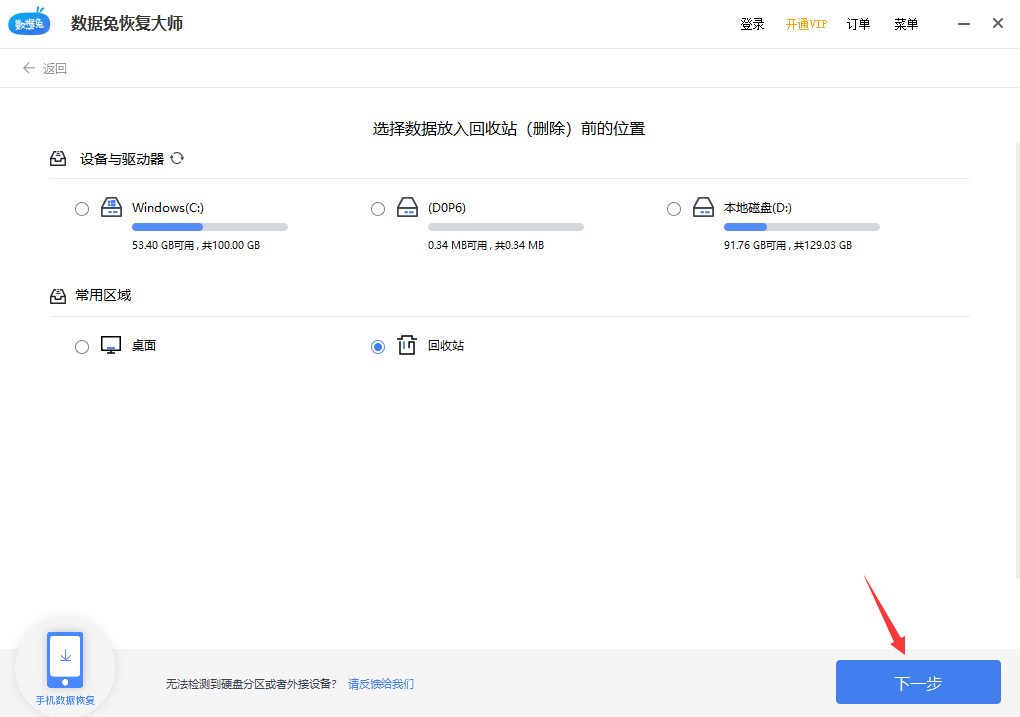Click the 开通VIP text
The width and height of the screenshot is (1020, 717).
pos(806,23)
